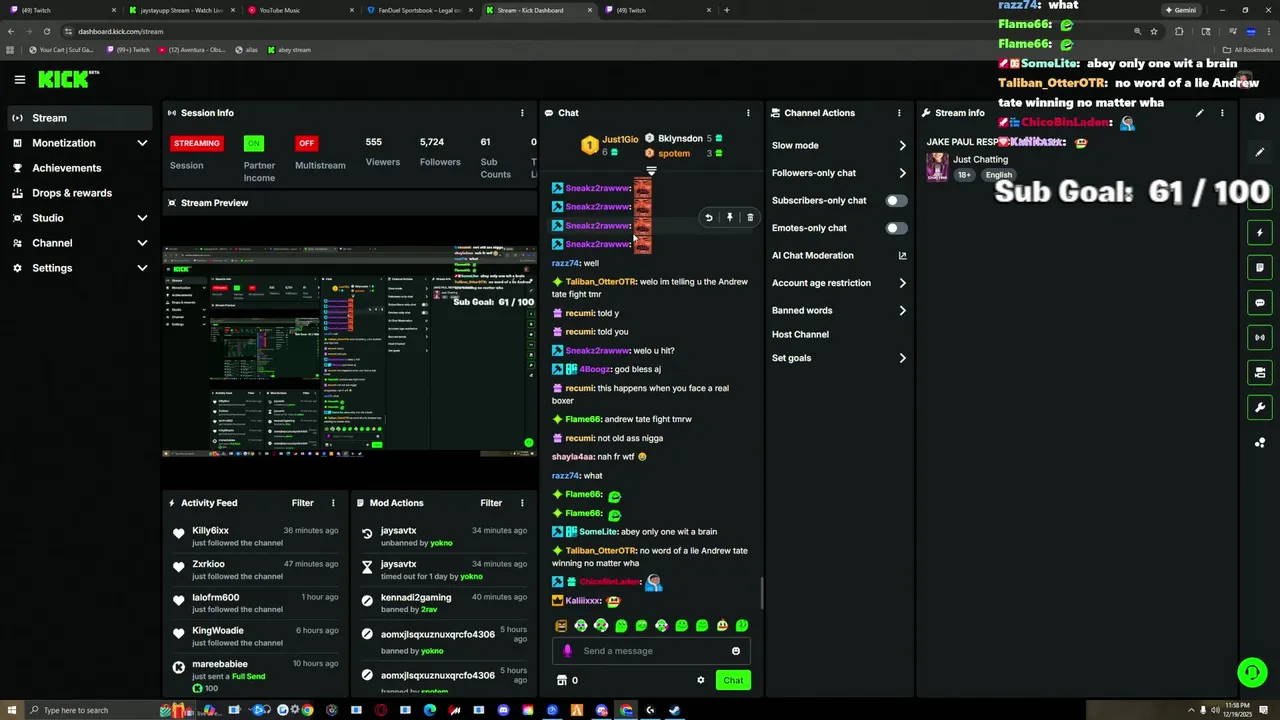
Task: Open the AI Chat Moderation external link
Action: tap(902, 255)
